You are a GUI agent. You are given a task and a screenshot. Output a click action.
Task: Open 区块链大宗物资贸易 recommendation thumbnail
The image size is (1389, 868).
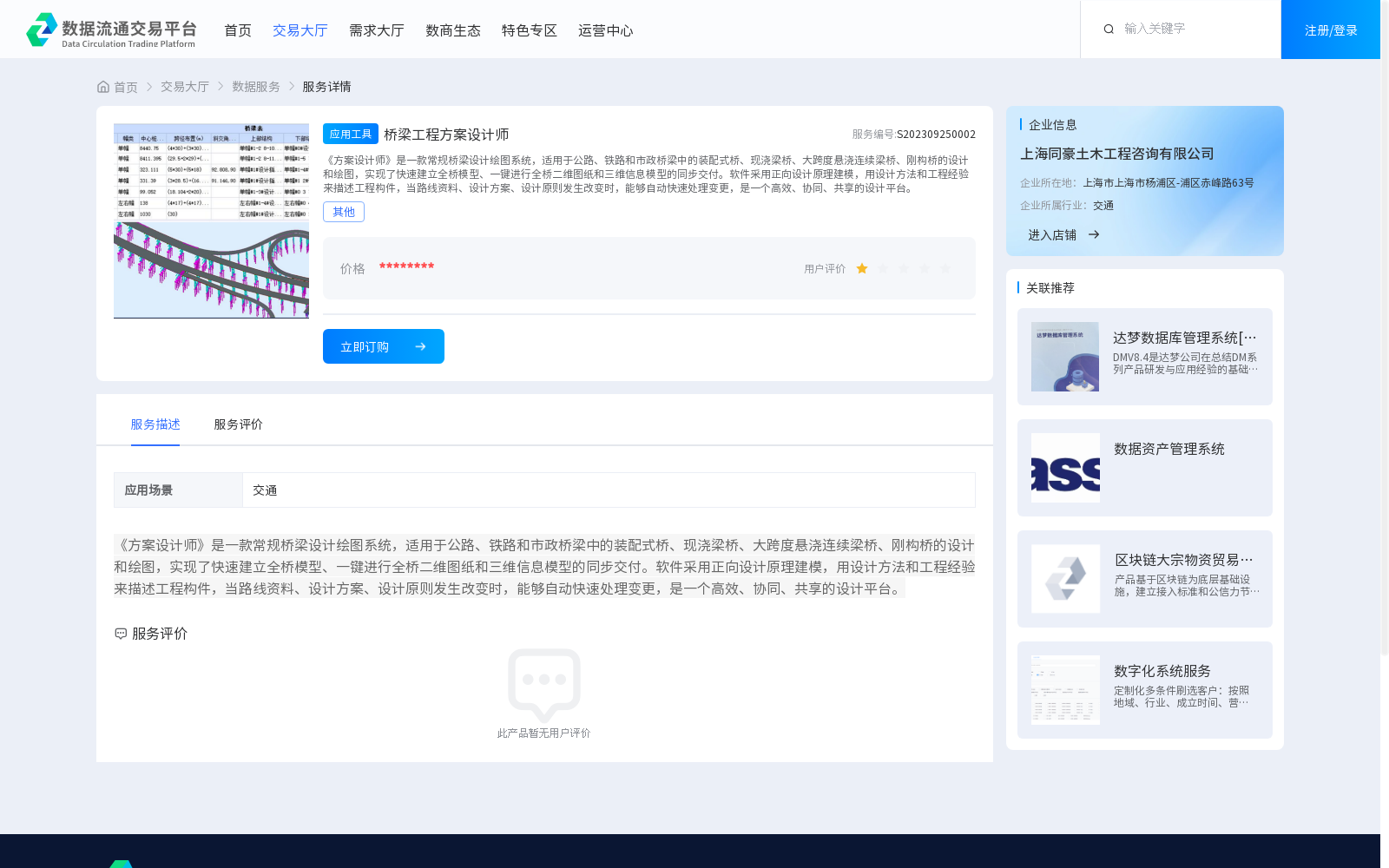[1065, 579]
